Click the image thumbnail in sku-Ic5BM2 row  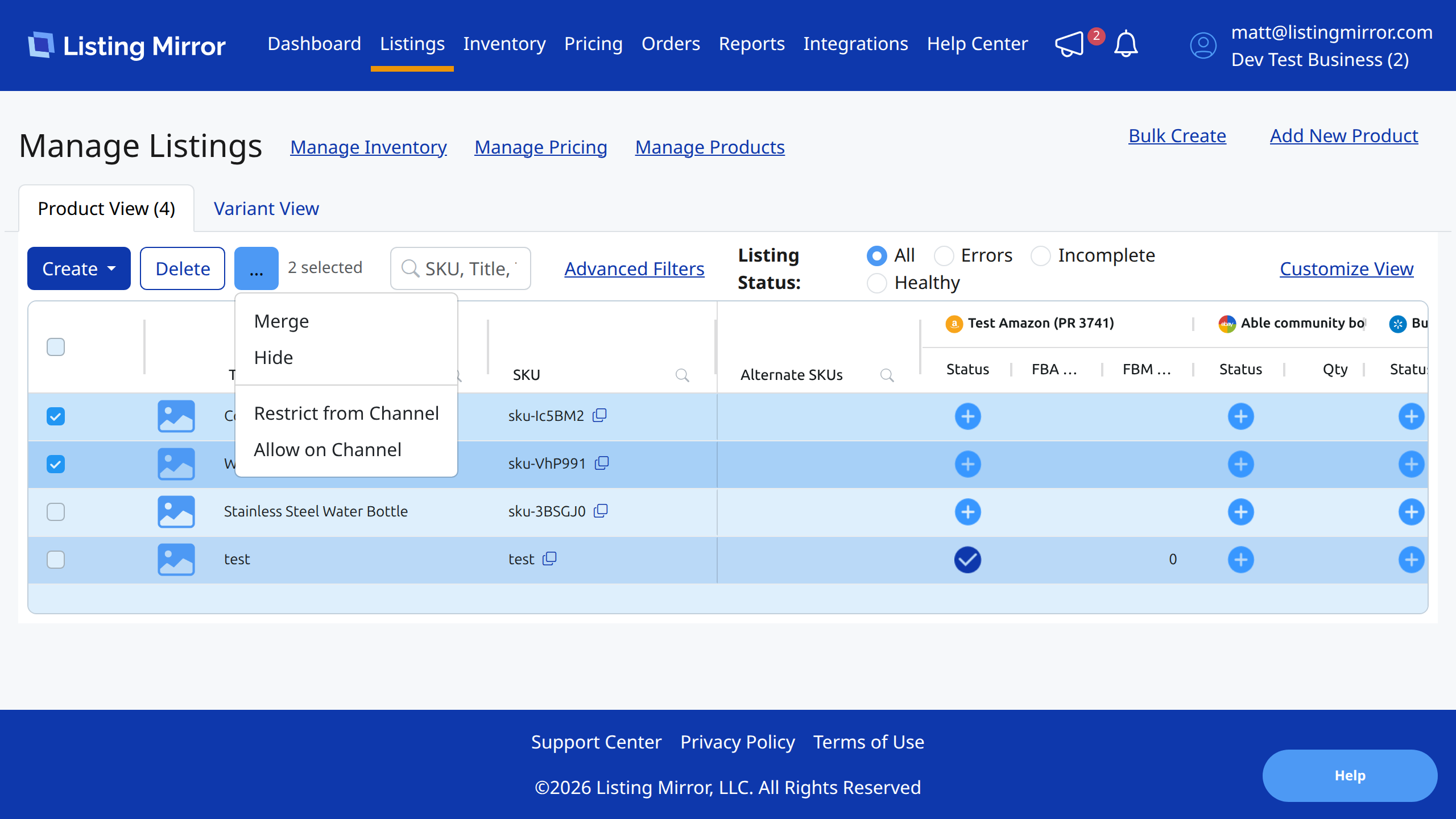tap(176, 416)
